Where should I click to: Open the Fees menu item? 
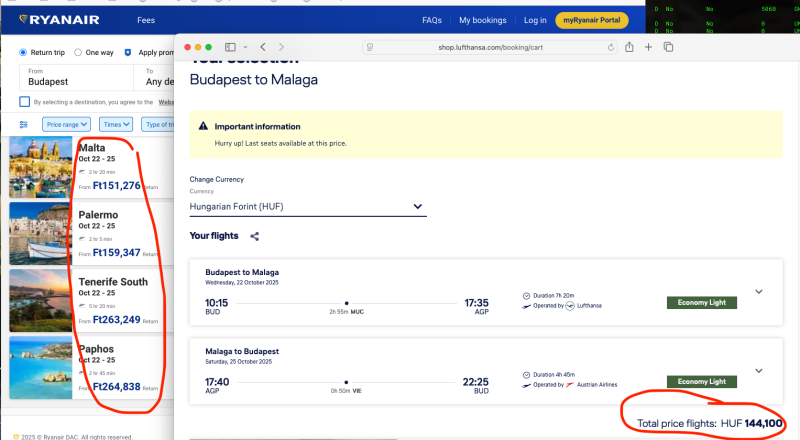click(146, 20)
